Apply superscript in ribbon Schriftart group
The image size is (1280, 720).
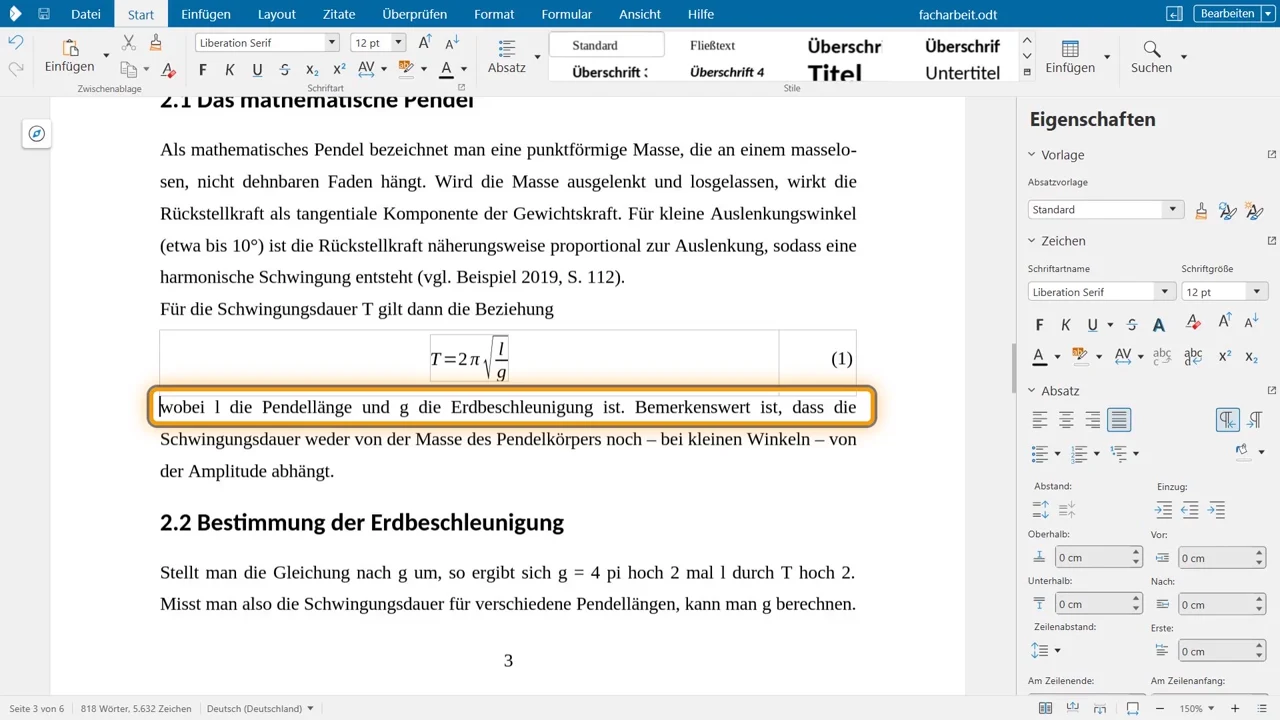(339, 69)
